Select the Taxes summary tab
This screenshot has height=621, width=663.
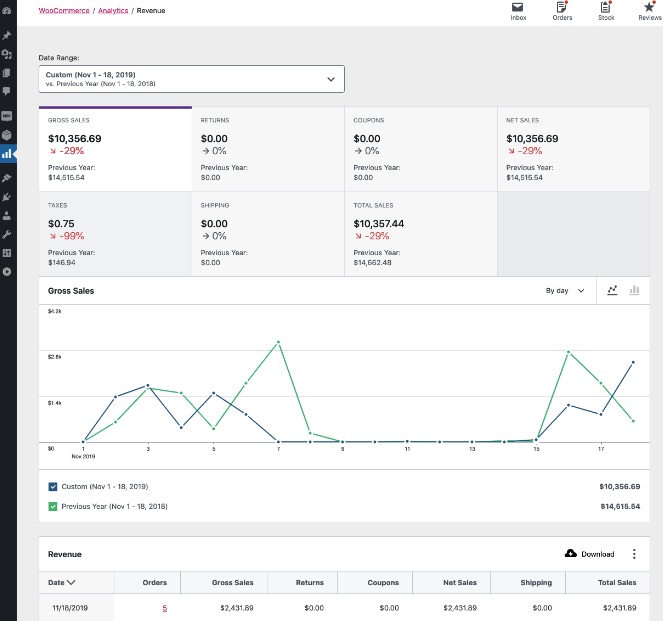click(x=115, y=234)
